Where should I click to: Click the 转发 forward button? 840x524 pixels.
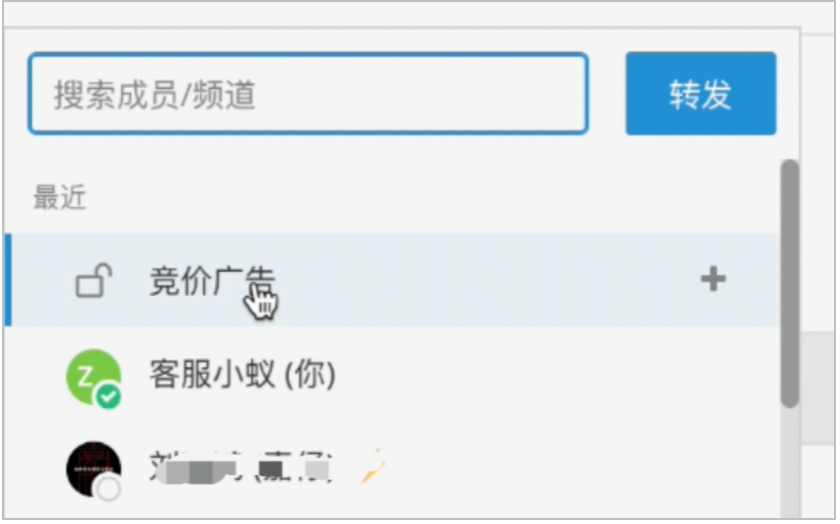coord(701,94)
